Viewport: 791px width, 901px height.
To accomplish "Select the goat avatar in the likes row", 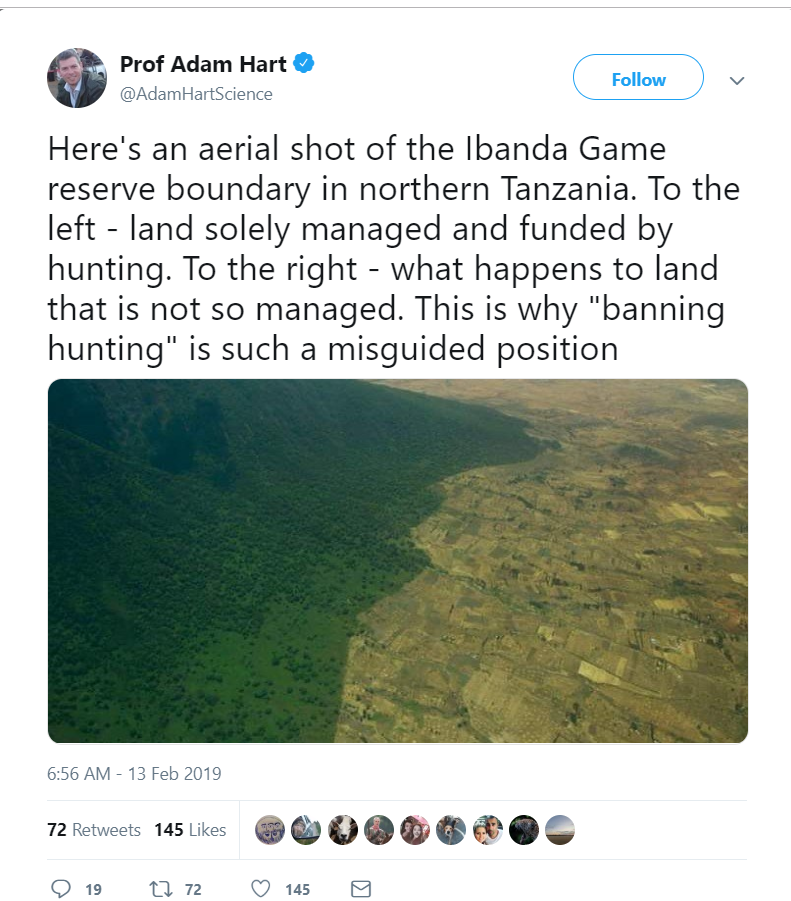I will point(341,830).
